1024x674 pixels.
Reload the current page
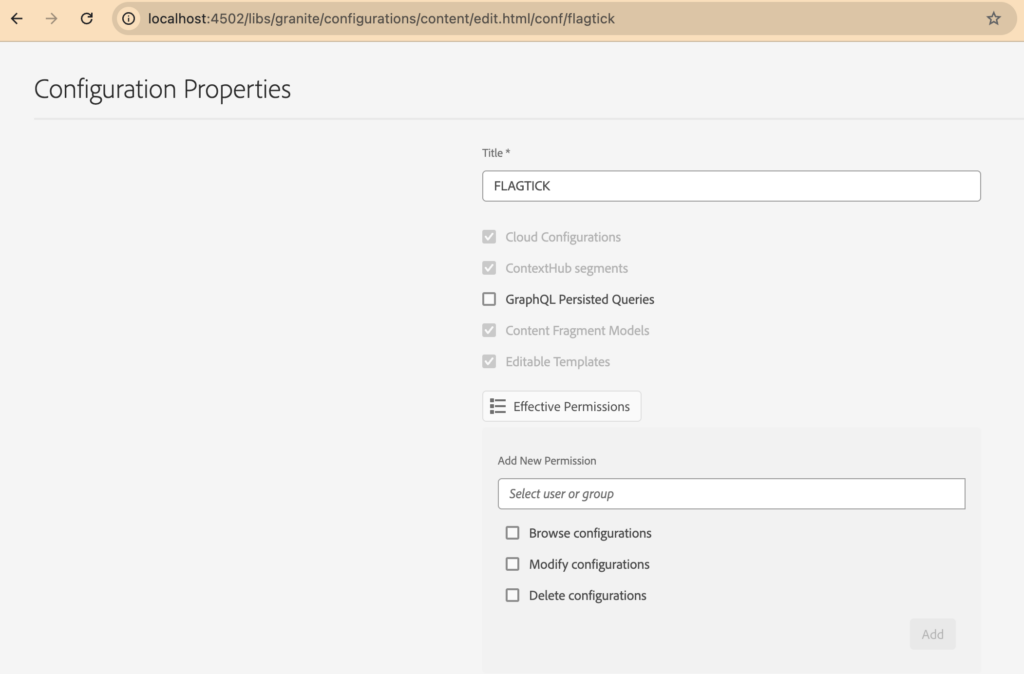coord(87,18)
